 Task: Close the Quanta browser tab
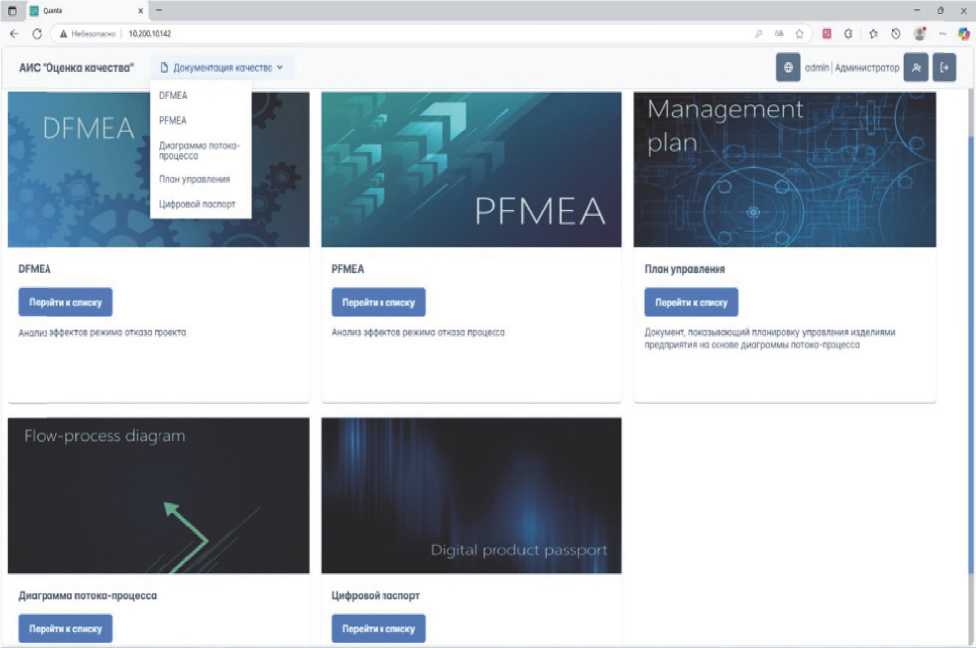140,11
